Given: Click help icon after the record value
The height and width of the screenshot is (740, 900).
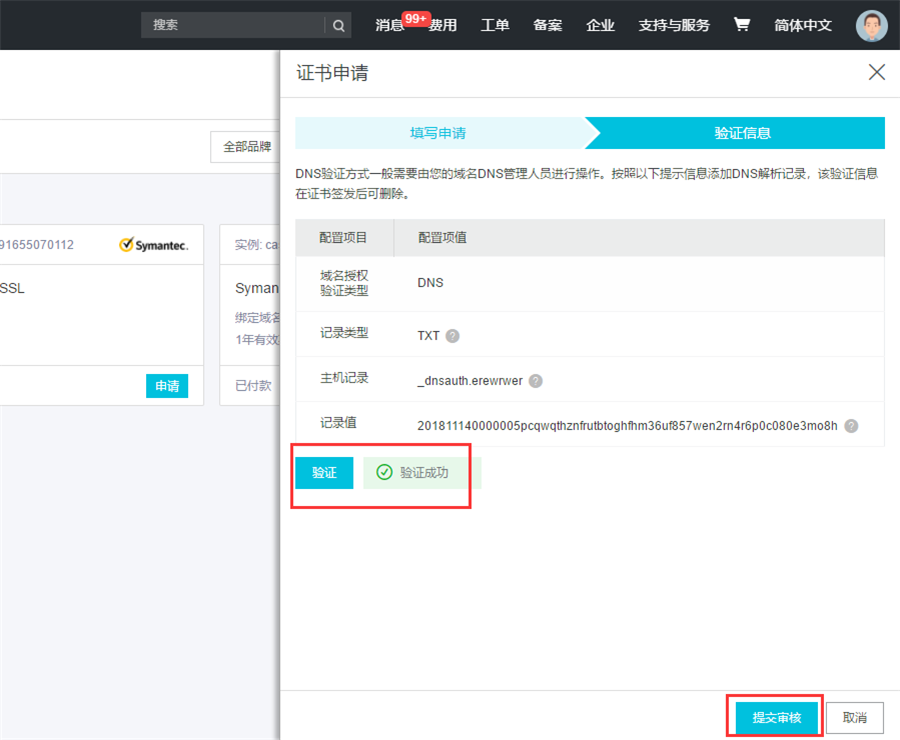Looking at the screenshot, I should 851,426.
